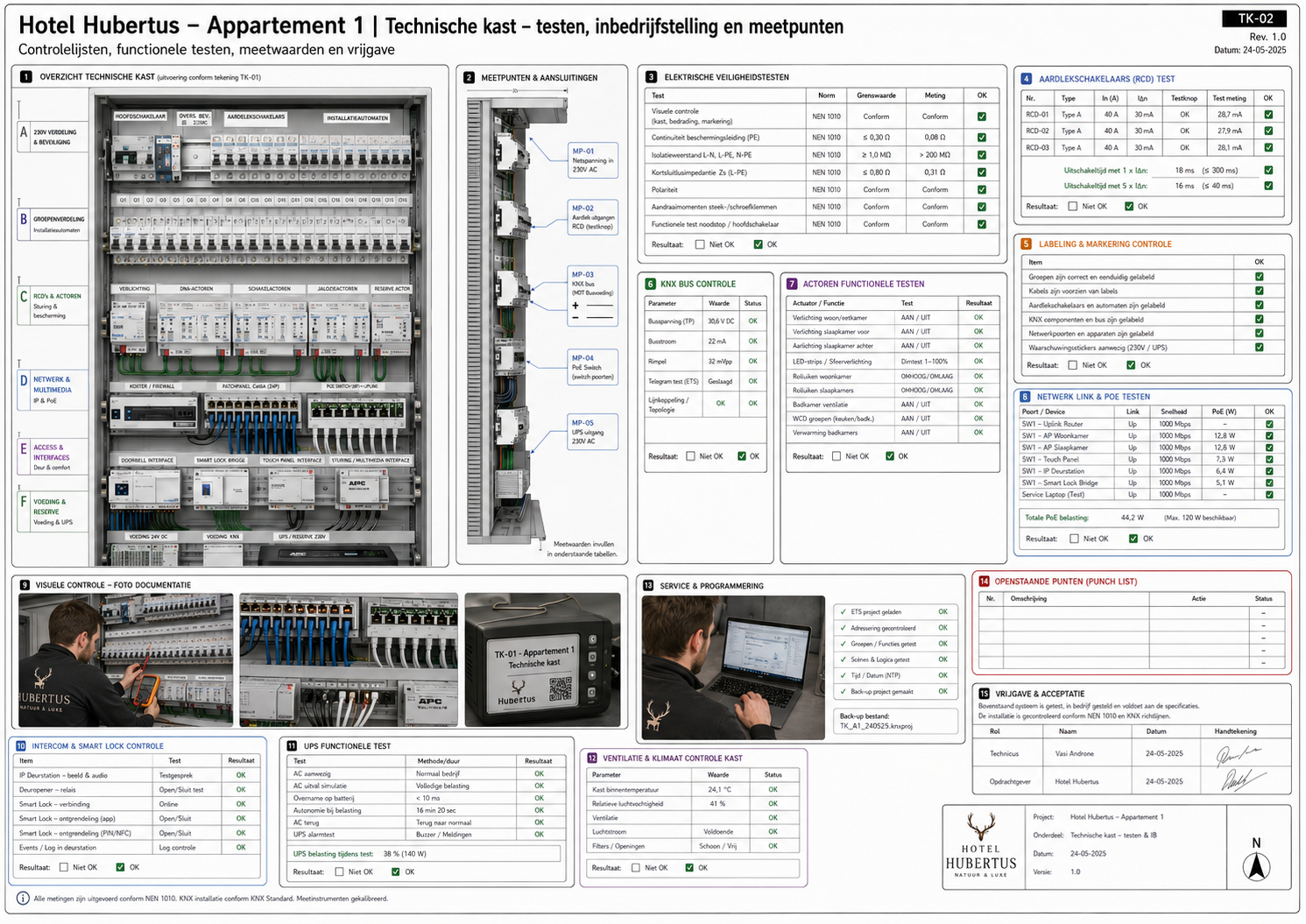Click the Opdrachtgever signature
This screenshot has width=1306, height=924.
click(1242, 780)
